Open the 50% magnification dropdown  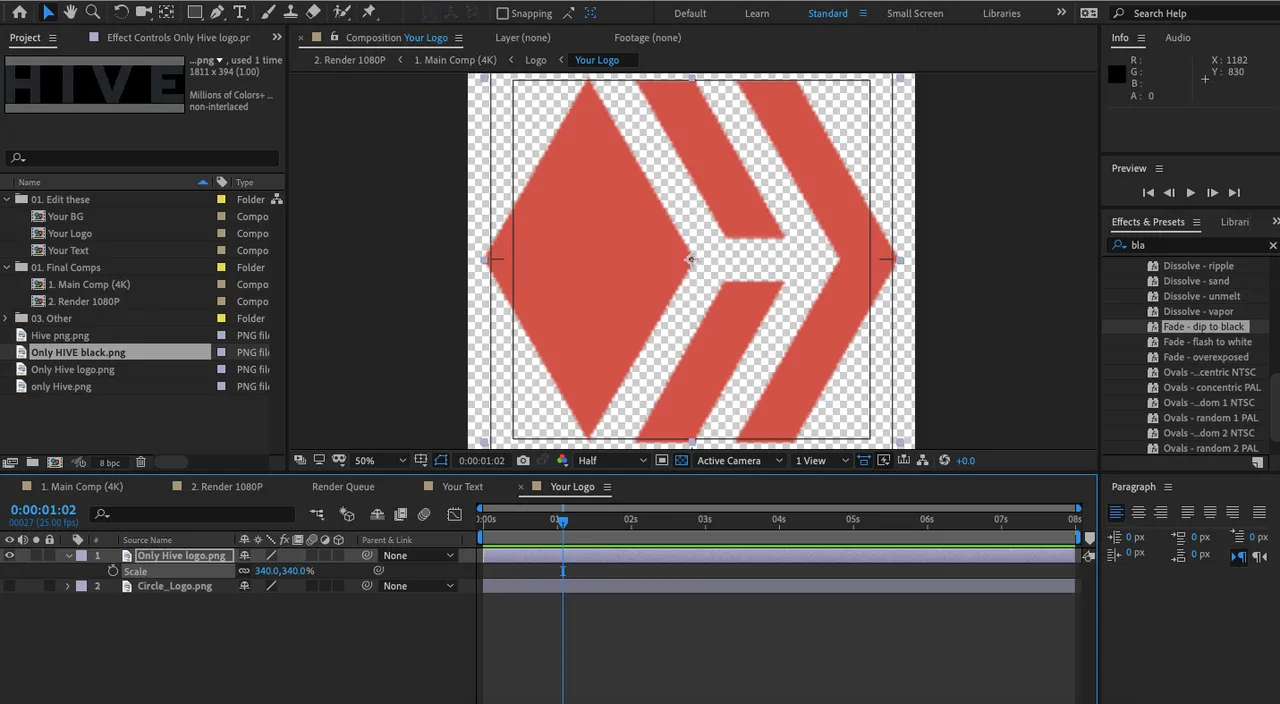[380, 461]
